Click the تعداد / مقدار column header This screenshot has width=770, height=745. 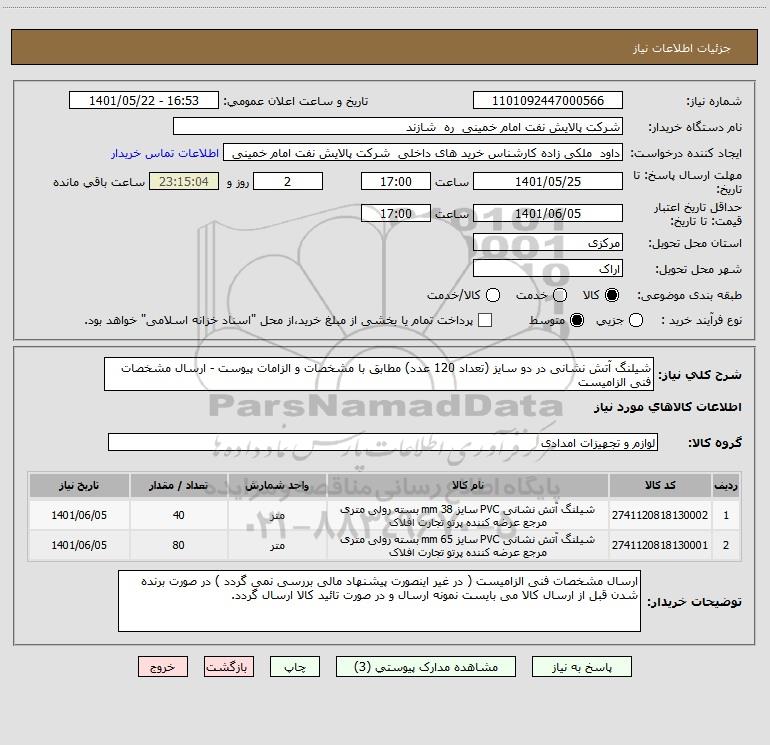(178, 486)
